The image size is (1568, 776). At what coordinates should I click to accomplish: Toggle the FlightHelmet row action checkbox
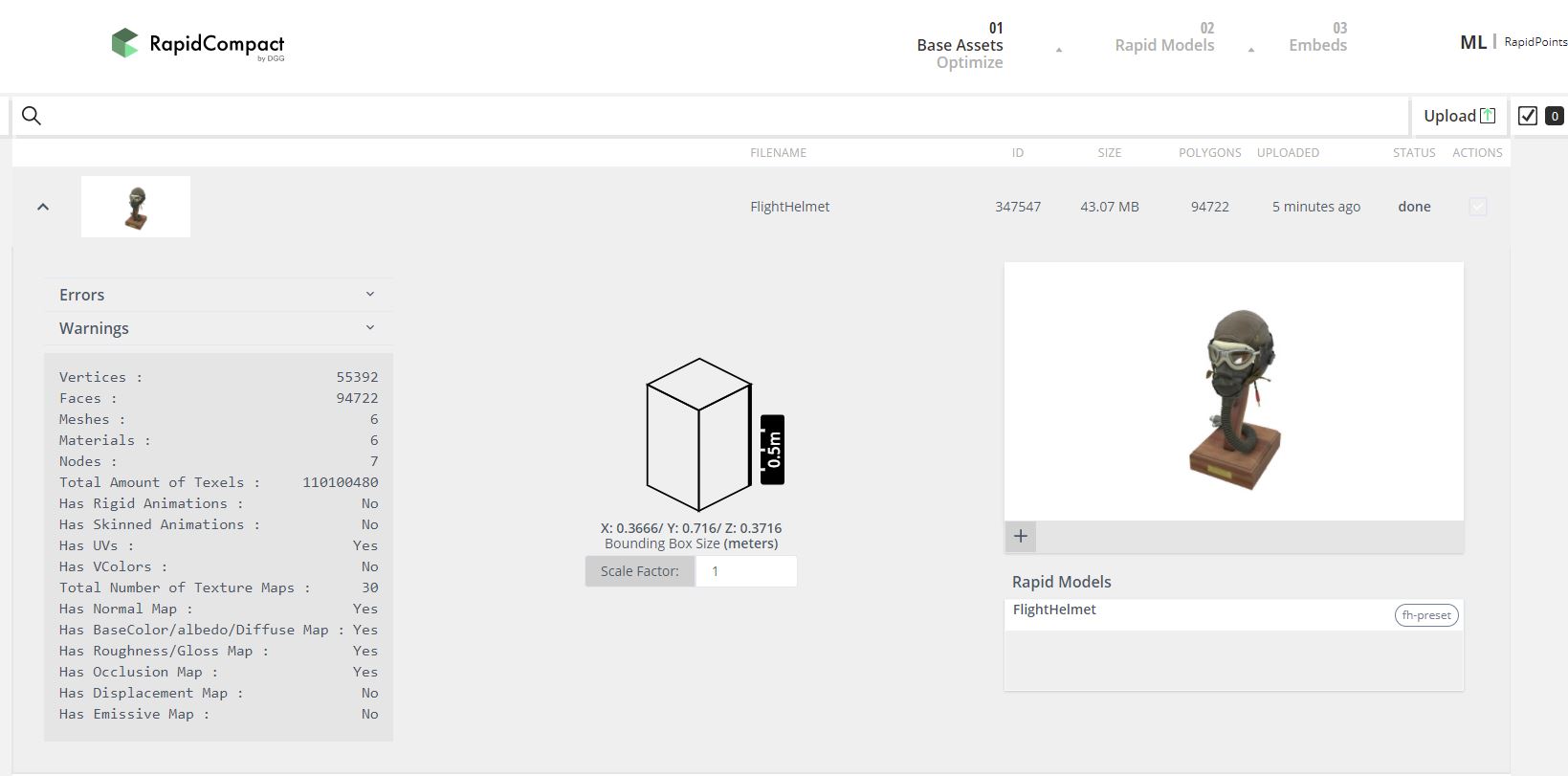tap(1477, 207)
